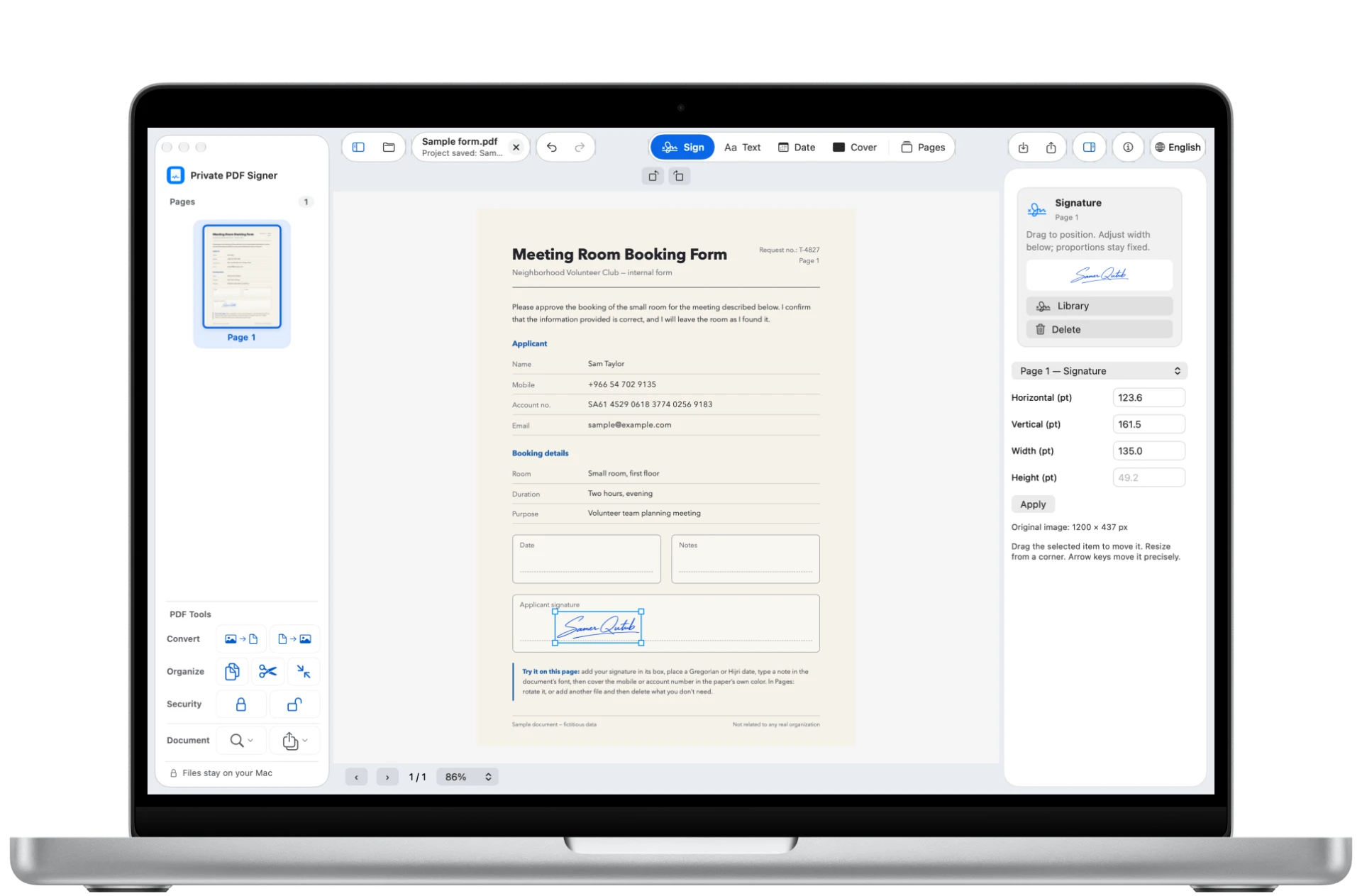1362x896 pixels.
Task: Rotate the page with left rotate icon
Action: 653,176
